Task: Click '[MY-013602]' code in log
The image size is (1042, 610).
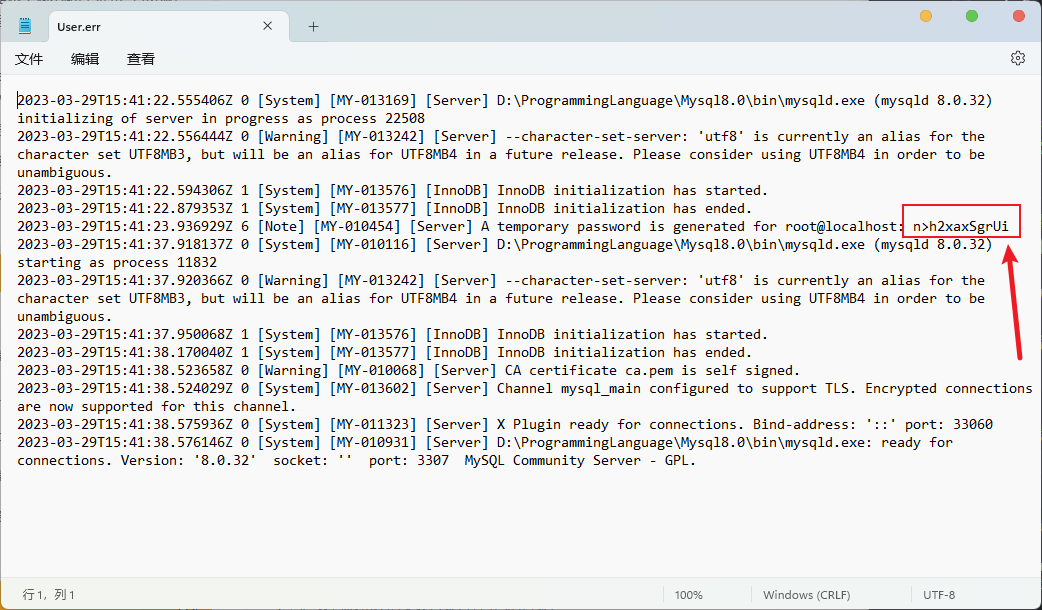Action: tap(373, 389)
